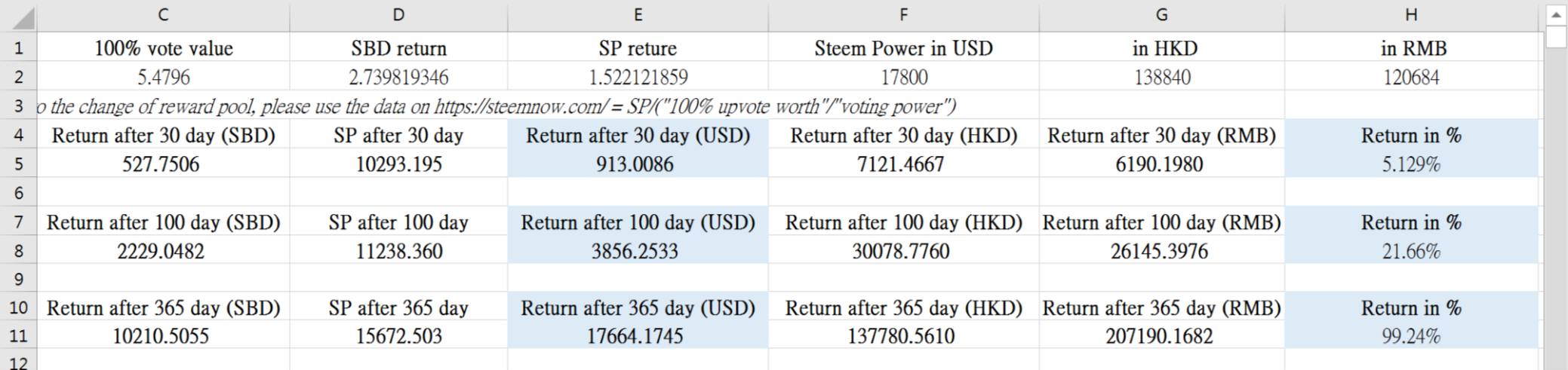The height and width of the screenshot is (370, 1568).
Task: Click the vertical scrollbar thumb
Action: (x=1556, y=36)
